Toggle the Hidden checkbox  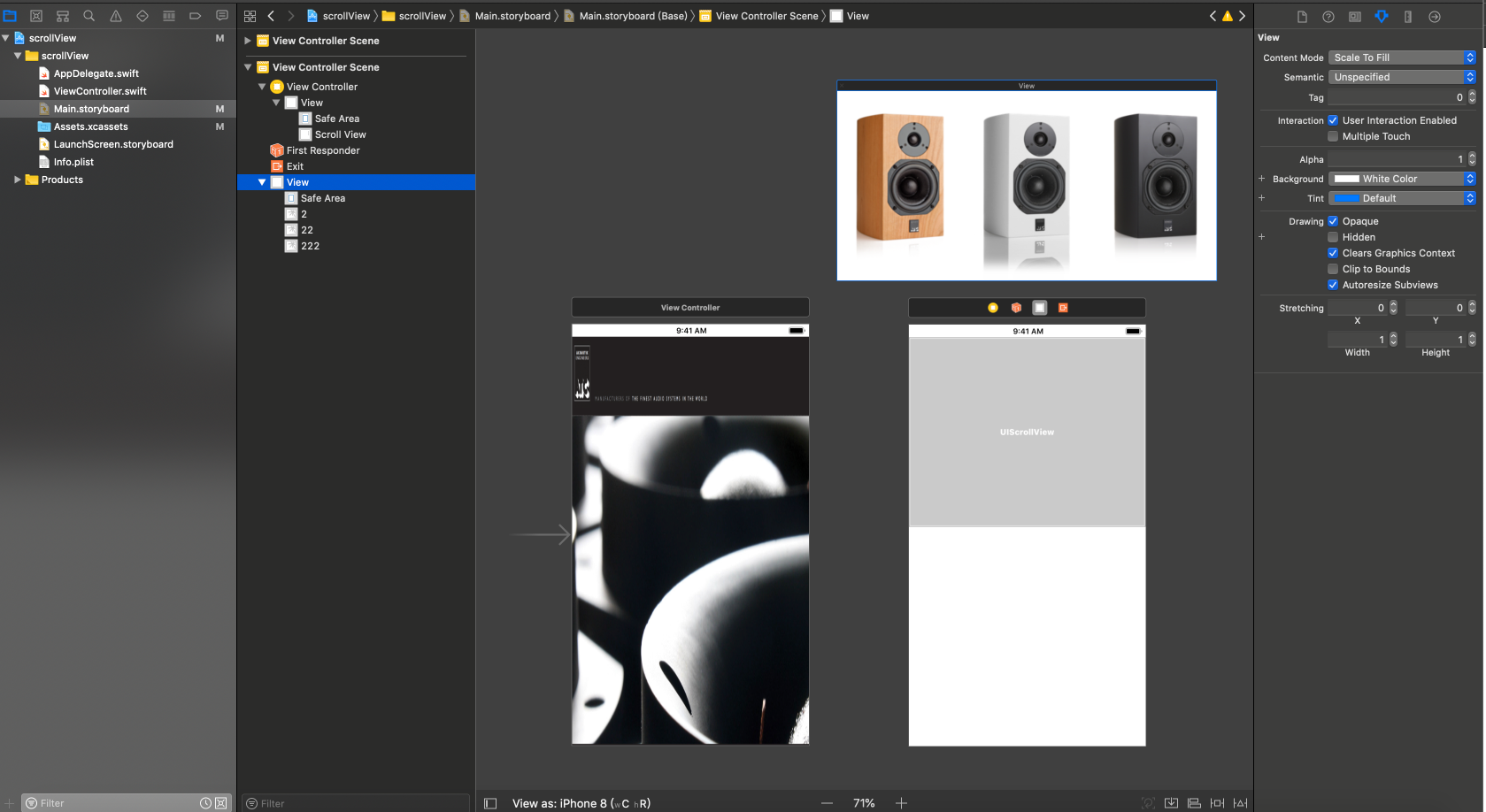[x=1333, y=237]
